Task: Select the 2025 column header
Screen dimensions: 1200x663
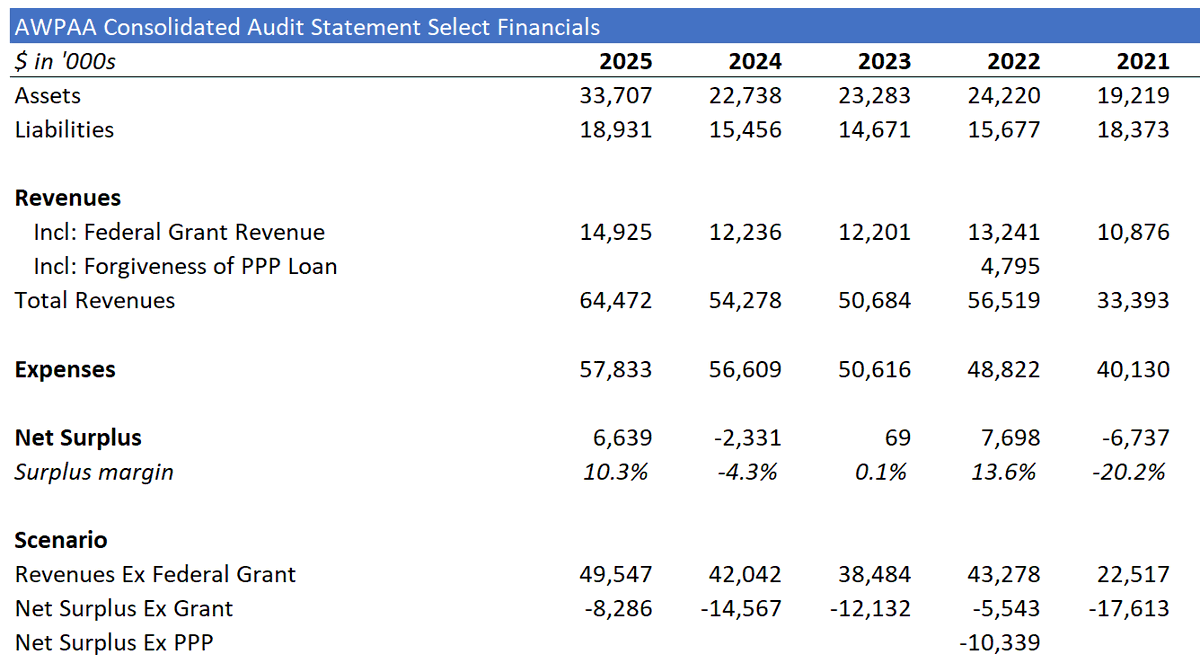Action: click(625, 61)
